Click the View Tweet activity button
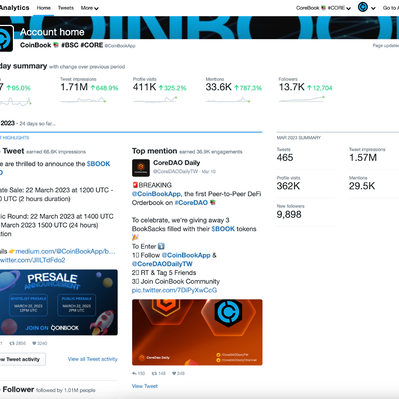The image size is (399, 399). pos(22,359)
